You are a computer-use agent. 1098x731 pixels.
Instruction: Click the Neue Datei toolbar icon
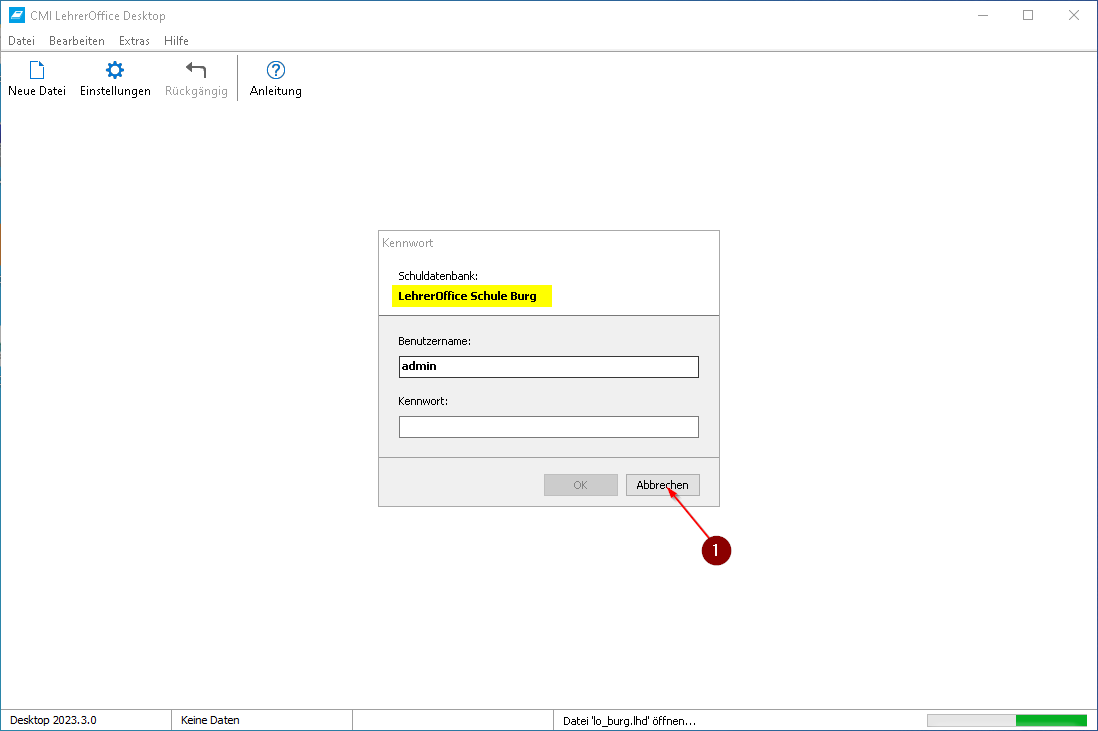click(x=37, y=70)
